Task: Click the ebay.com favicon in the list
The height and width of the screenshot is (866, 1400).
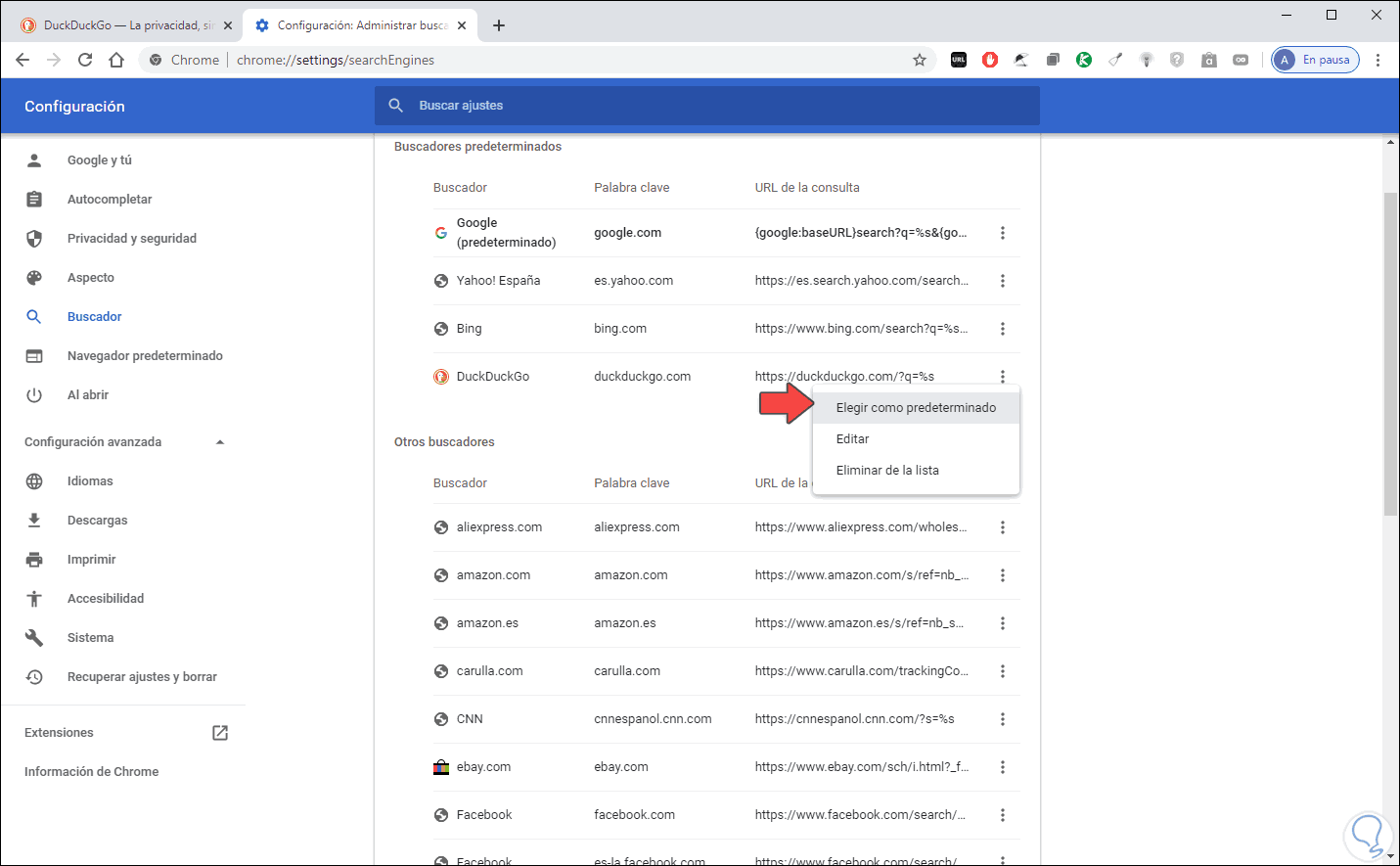Action: pos(441,767)
